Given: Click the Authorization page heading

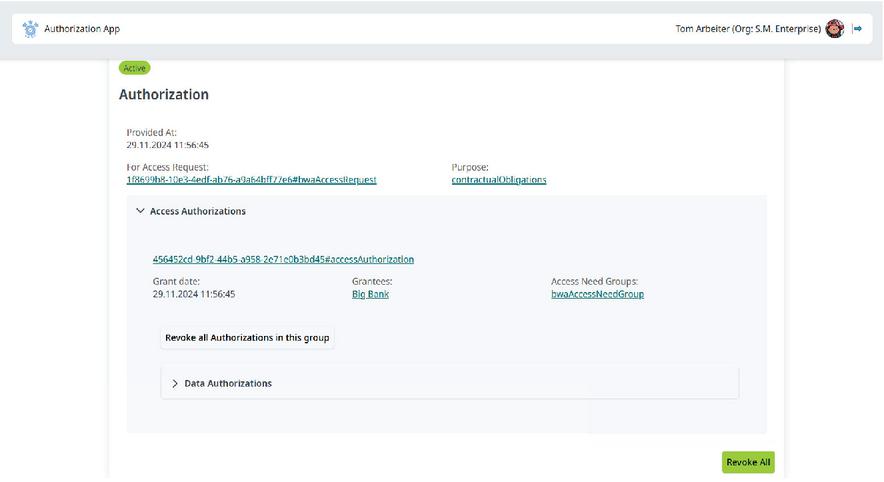Looking at the screenshot, I should coord(164,95).
